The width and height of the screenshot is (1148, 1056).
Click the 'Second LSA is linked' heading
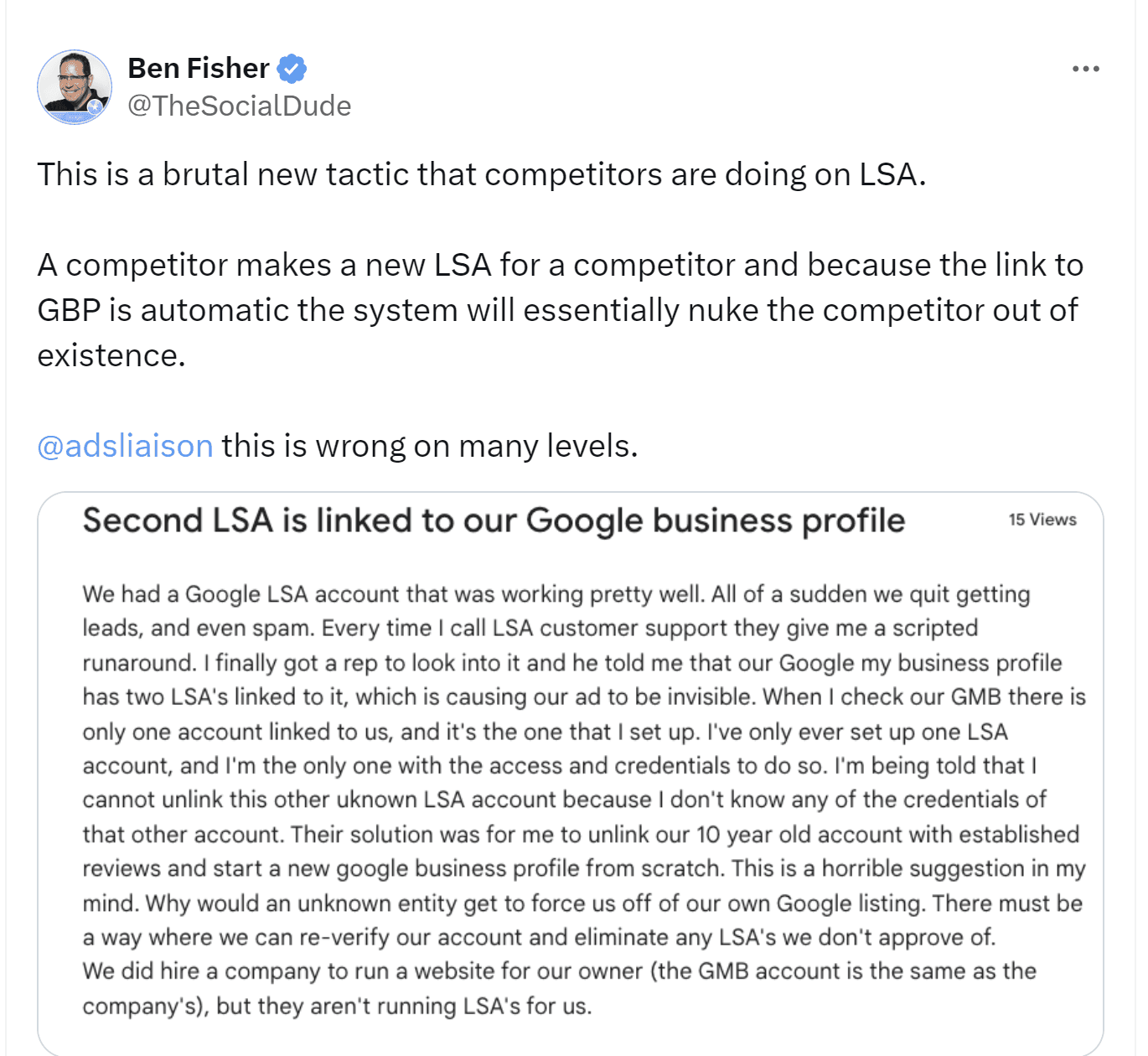(x=494, y=520)
